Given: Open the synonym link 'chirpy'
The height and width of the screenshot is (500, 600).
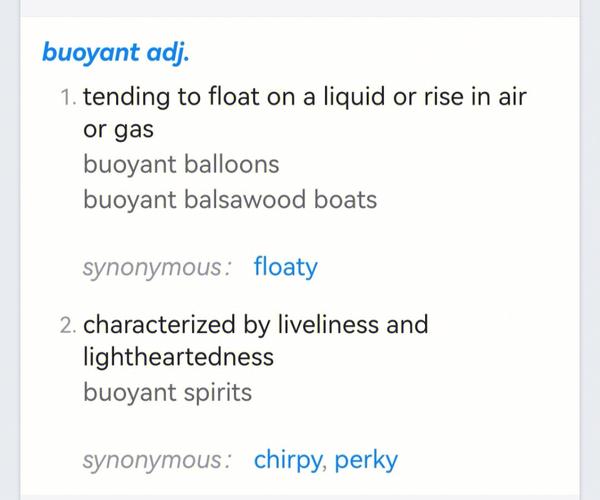Looking at the screenshot, I should 288,460.
